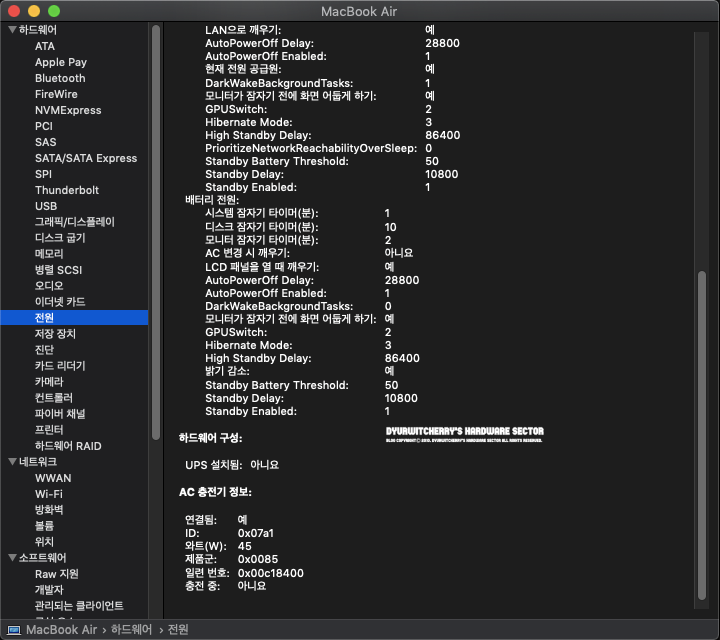Screen dimensions: 720x640
Task: Select Apple Pay in the sidebar
Action: coord(61,62)
